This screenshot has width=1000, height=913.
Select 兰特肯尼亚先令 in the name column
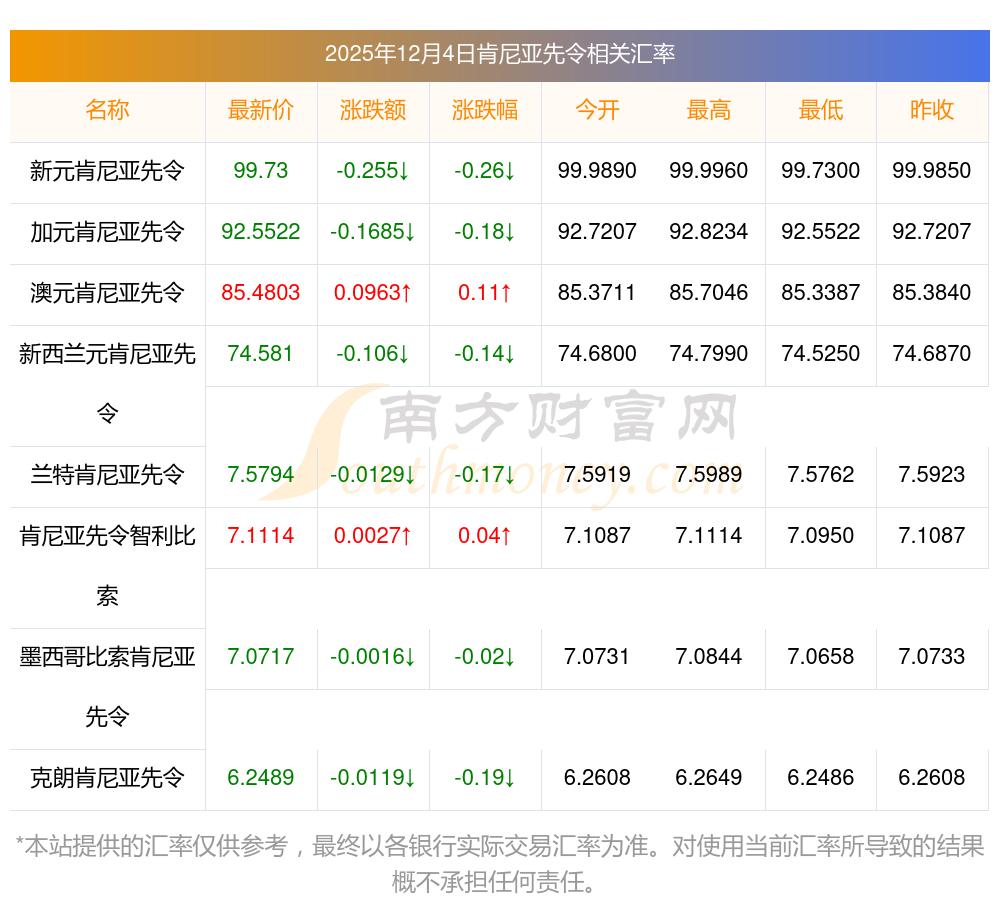point(107,474)
